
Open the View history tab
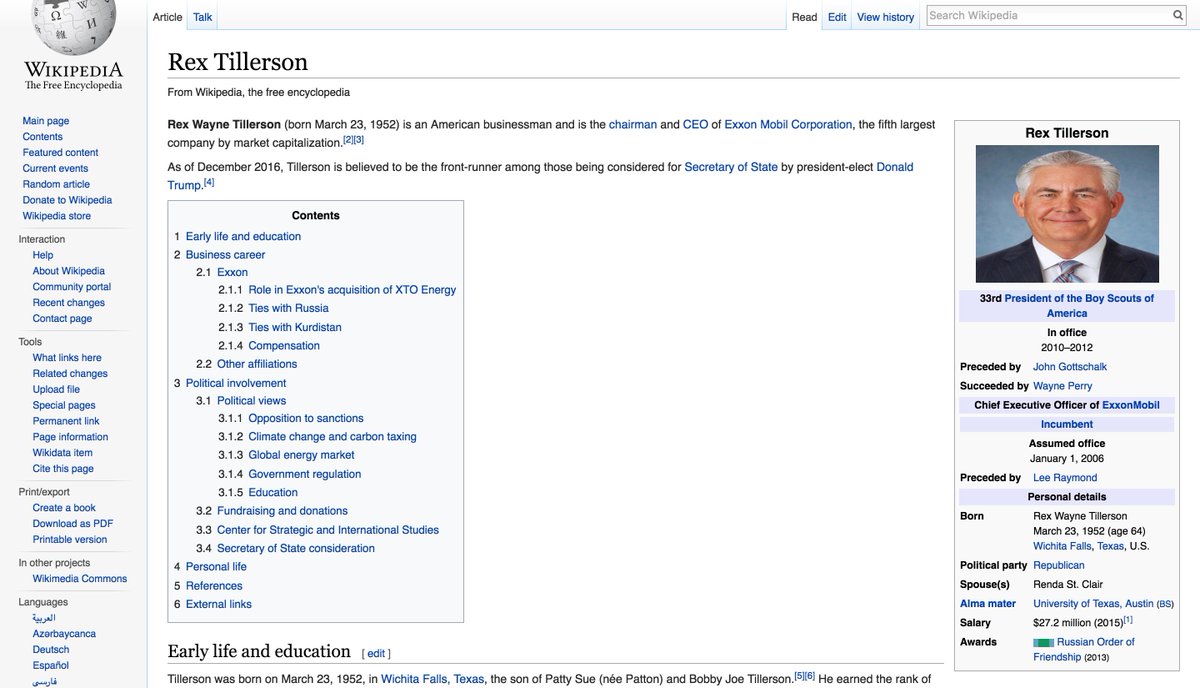(885, 17)
